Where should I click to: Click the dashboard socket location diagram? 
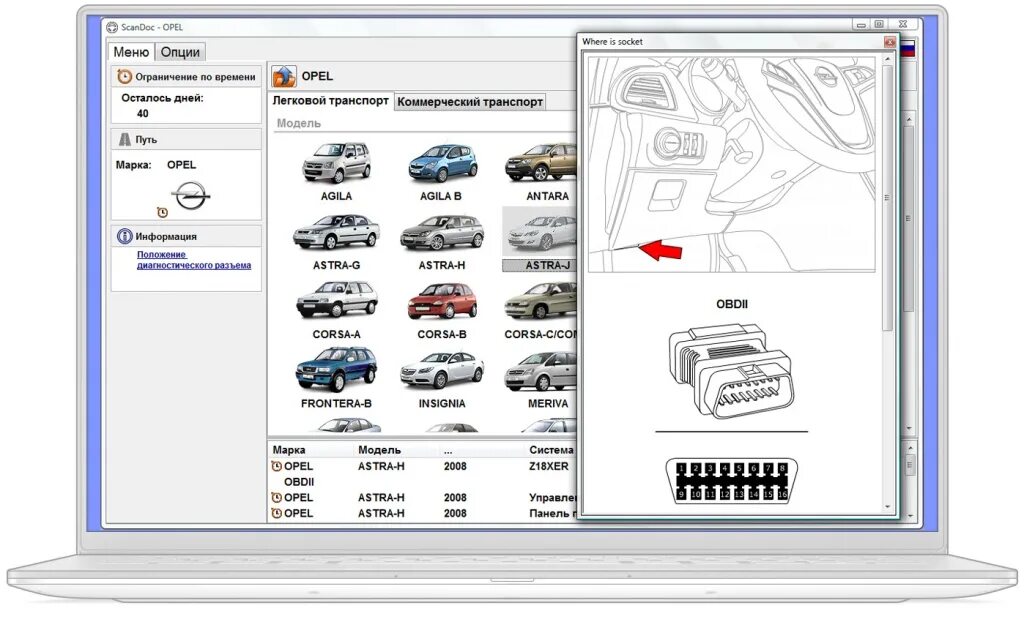[x=731, y=164]
